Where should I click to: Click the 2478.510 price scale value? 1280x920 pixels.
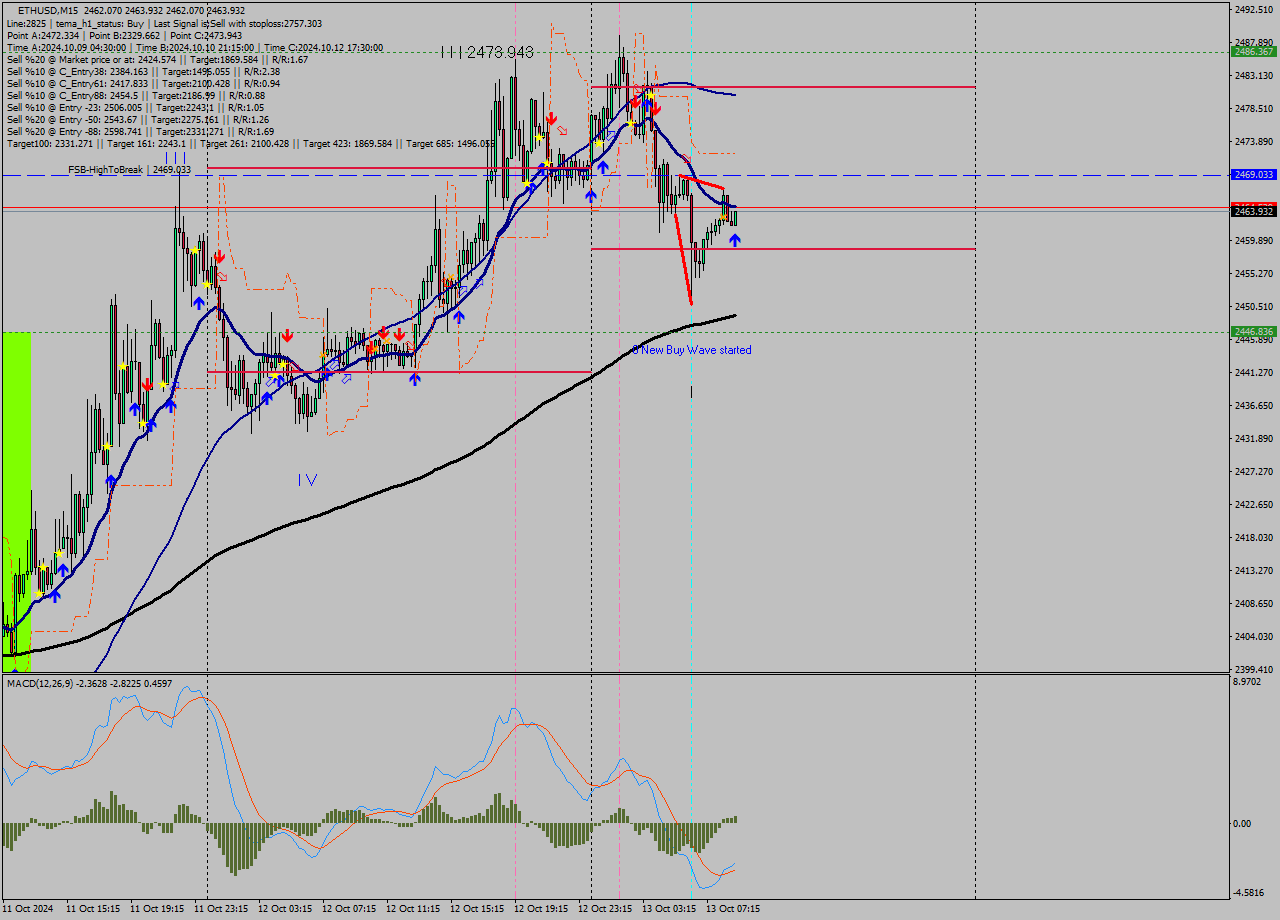pos(1253,108)
